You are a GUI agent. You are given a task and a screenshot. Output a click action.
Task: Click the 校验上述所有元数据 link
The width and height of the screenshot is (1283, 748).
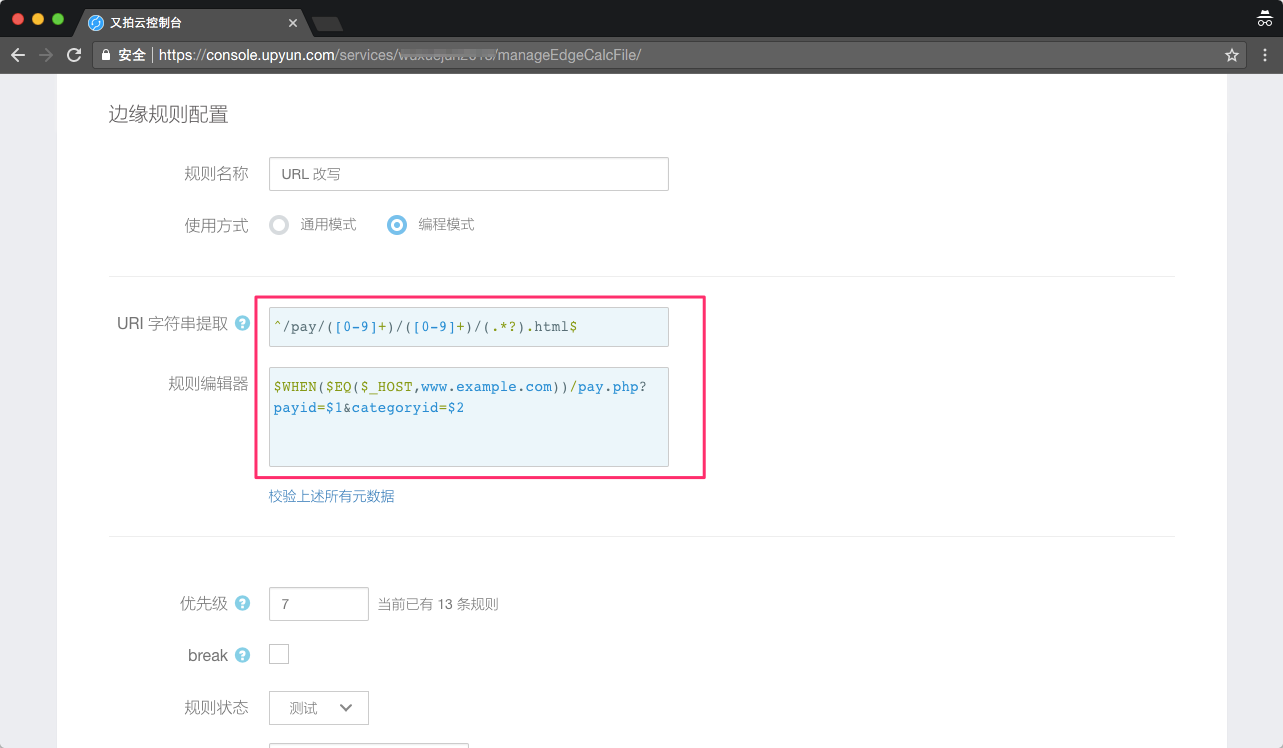pos(331,496)
